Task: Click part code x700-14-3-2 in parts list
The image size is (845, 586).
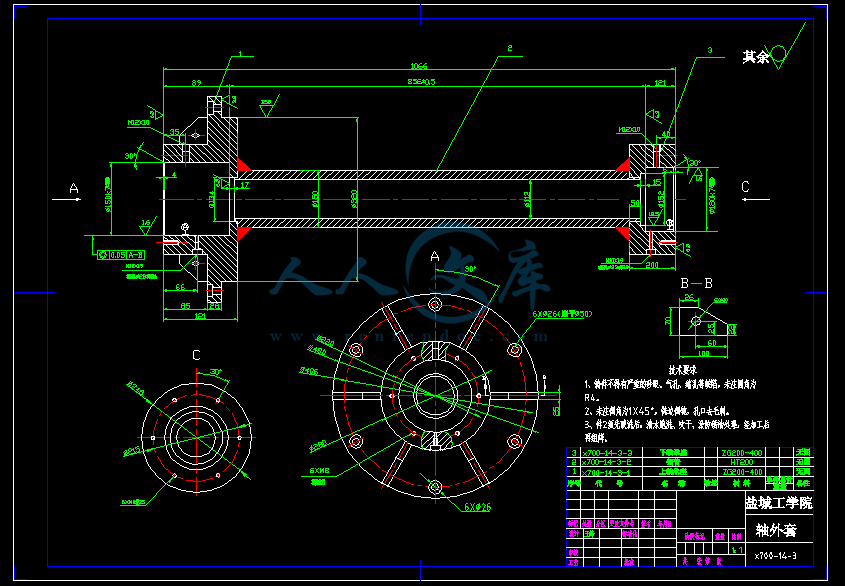Action: 607,462
